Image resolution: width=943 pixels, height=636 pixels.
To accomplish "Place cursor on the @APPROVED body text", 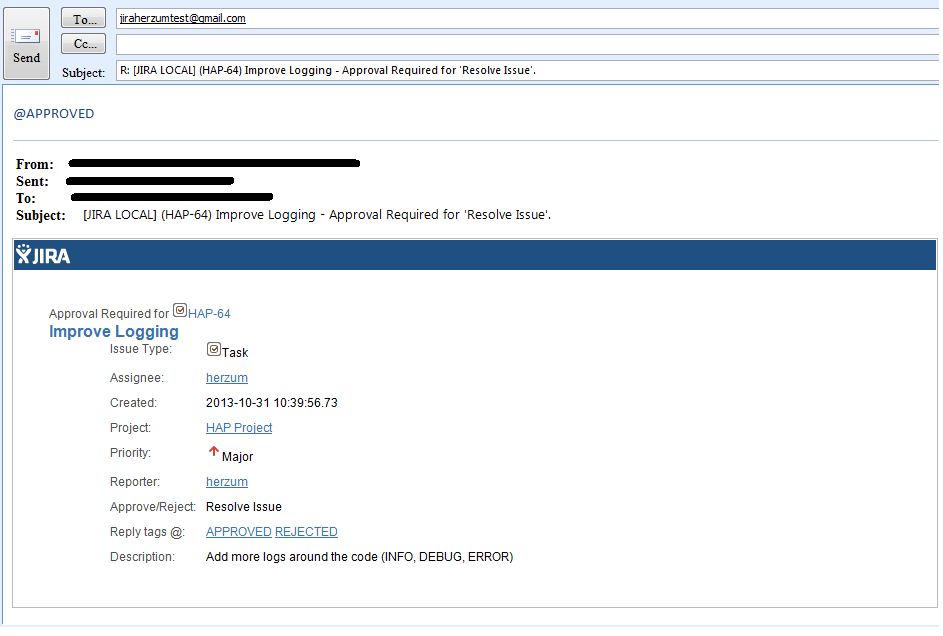I will click(x=54, y=114).
